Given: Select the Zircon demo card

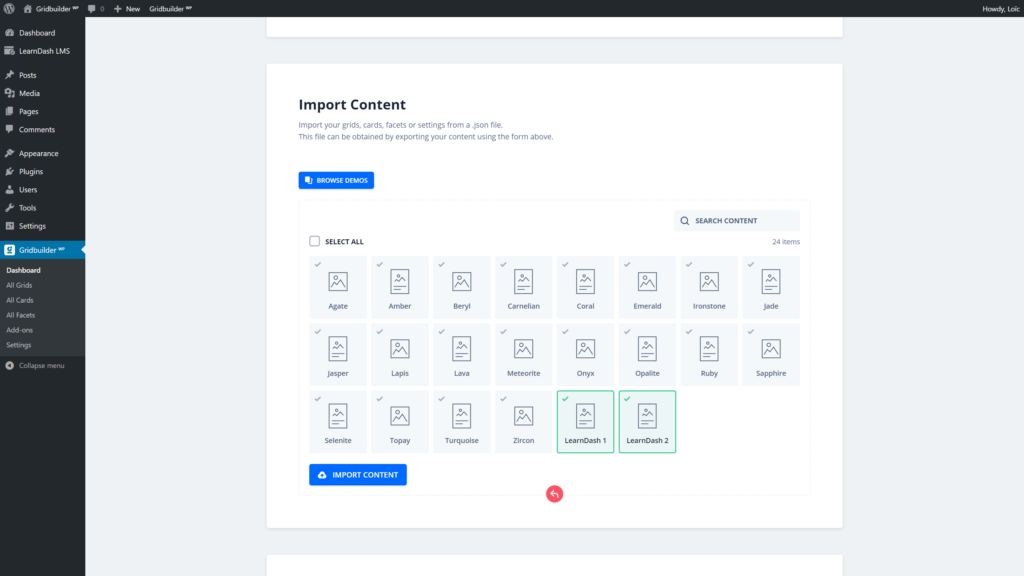Looking at the screenshot, I should click(x=523, y=422).
